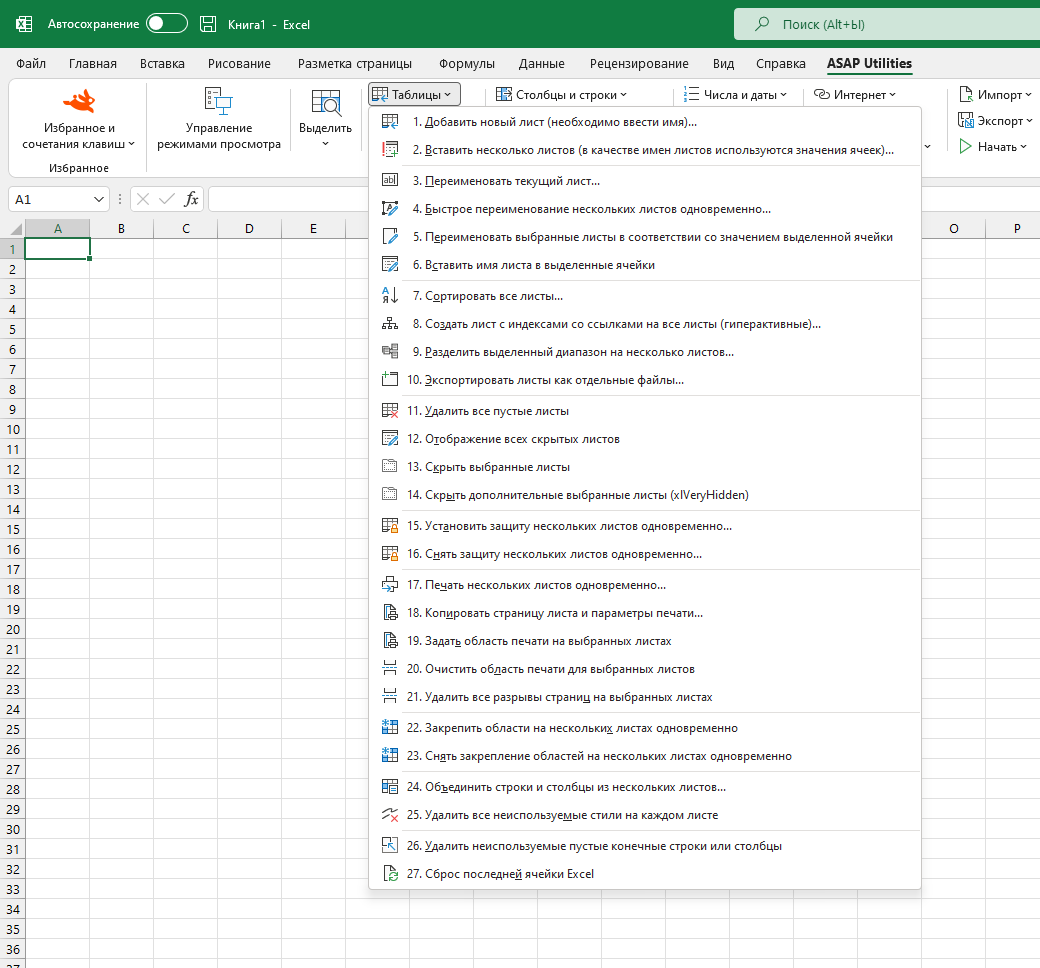This screenshot has height=968, width=1040.
Task: Expand the Интернет dropdown
Action: tap(855, 95)
